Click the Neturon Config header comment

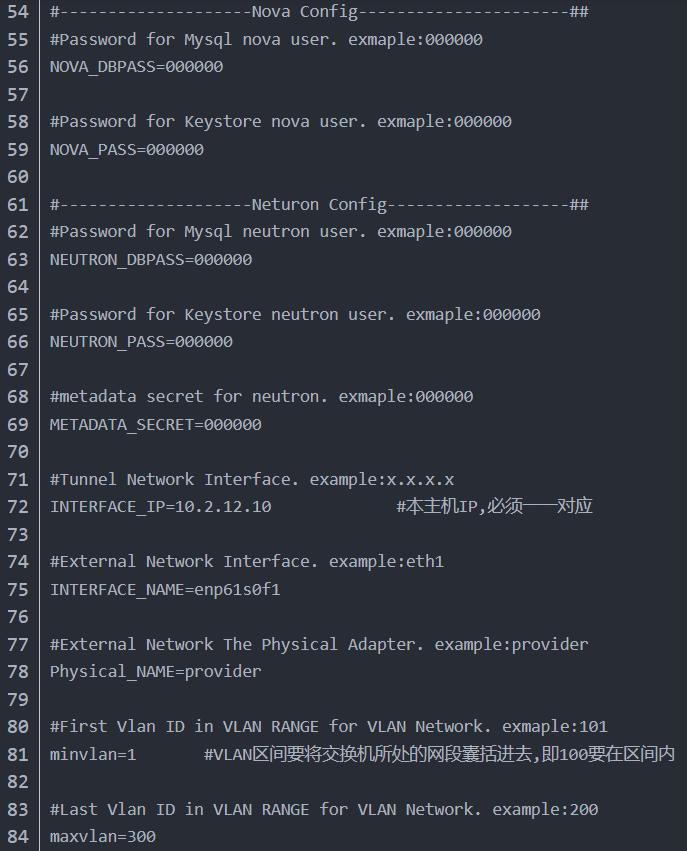[x=318, y=205]
